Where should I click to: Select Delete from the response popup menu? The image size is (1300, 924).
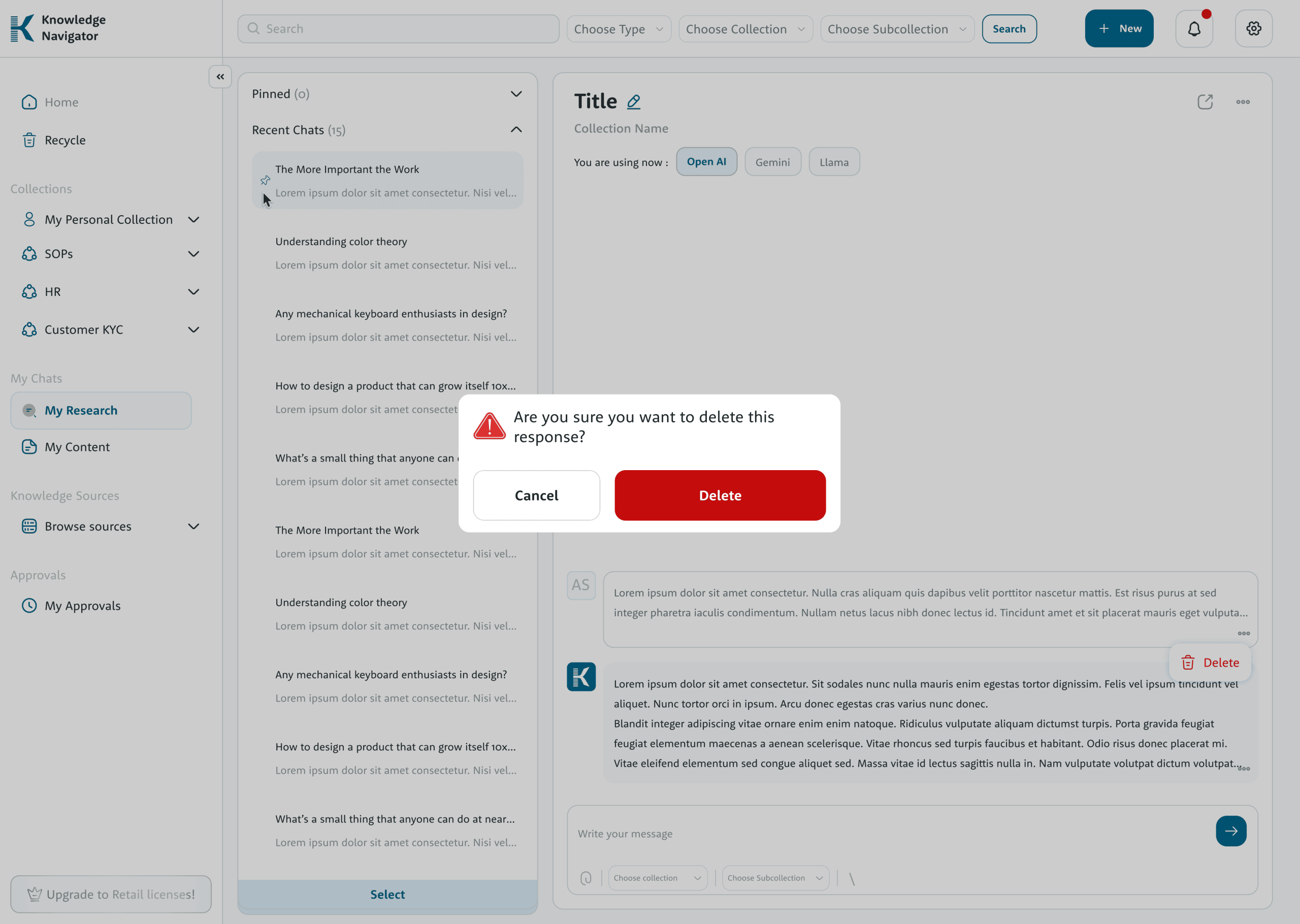[1210, 662]
